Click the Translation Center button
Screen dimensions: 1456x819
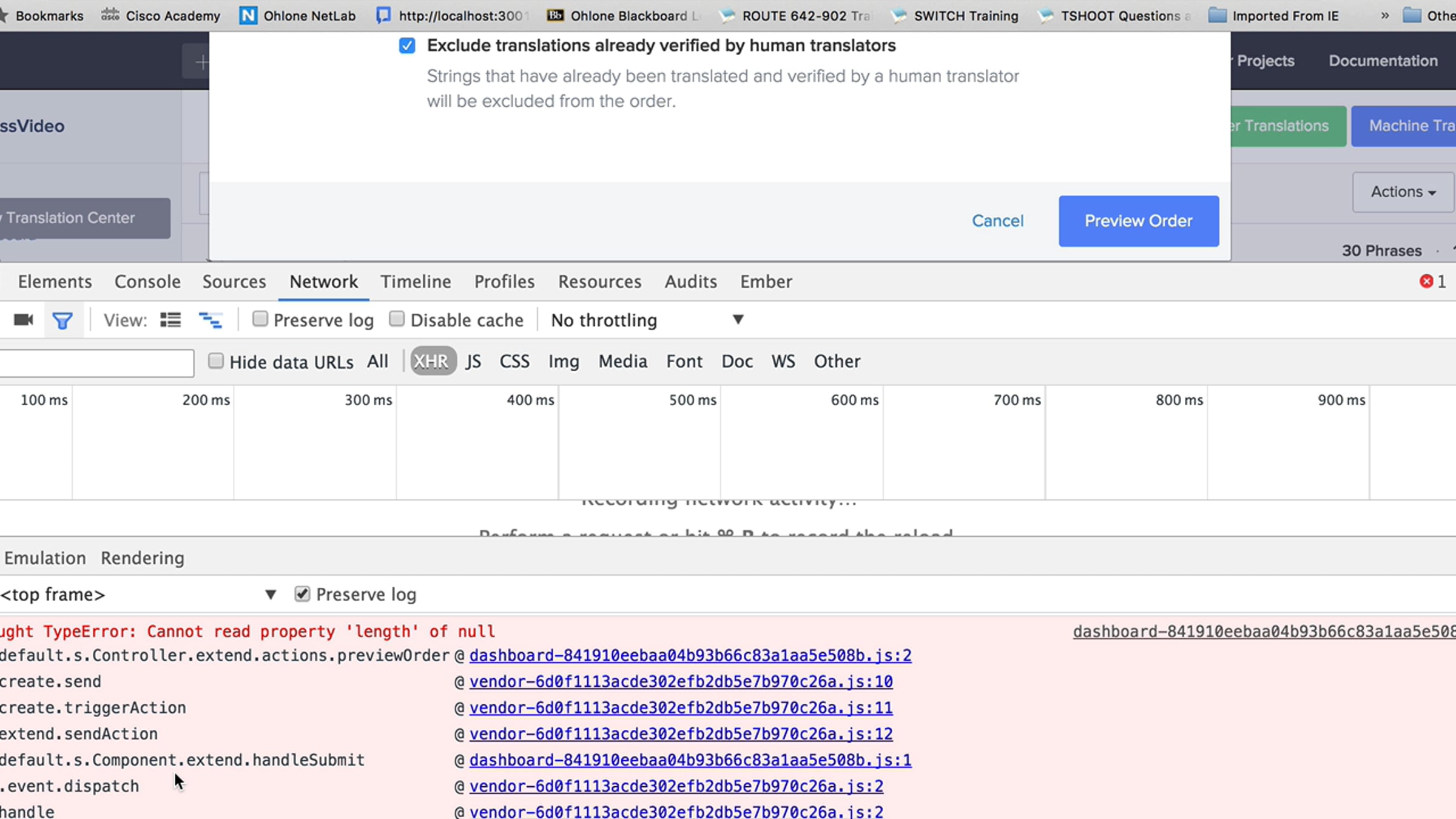tap(85, 218)
